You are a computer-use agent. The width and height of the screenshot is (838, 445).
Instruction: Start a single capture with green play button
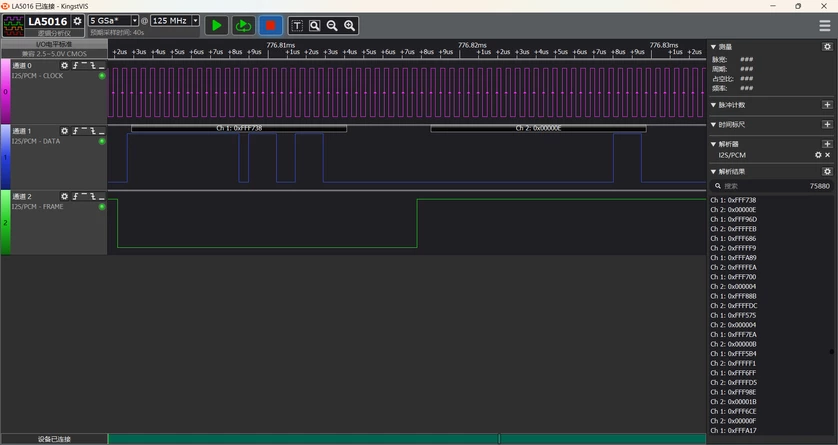pos(216,25)
